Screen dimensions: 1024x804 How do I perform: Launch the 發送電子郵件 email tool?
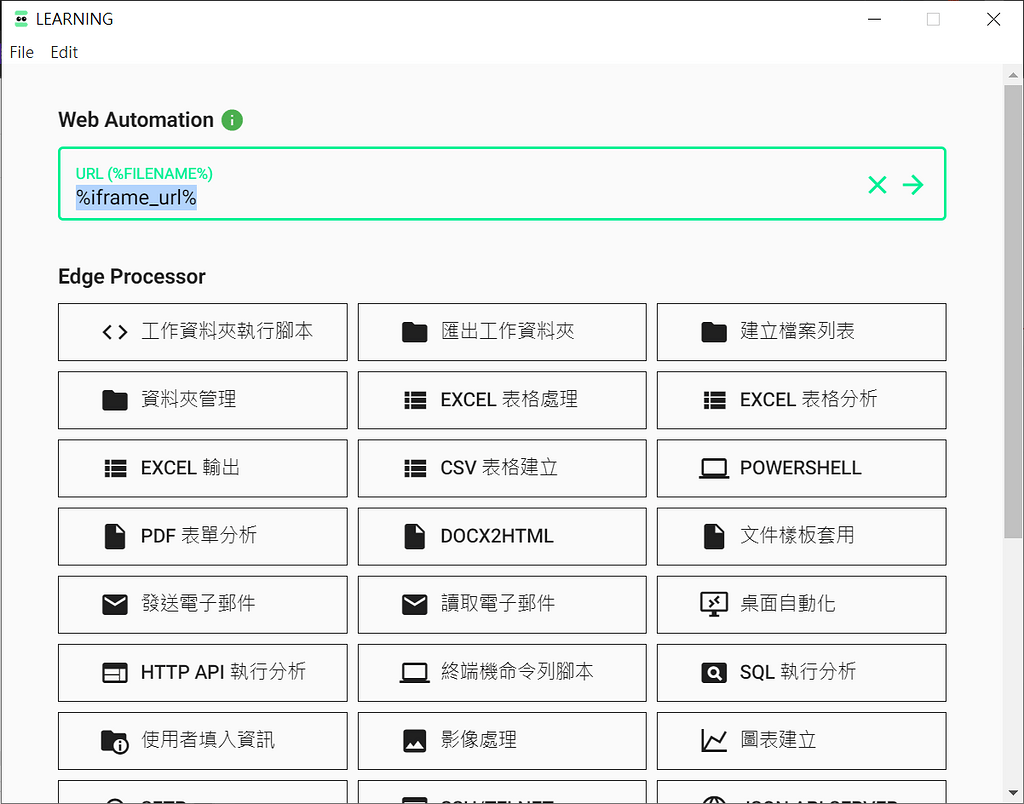point(202,604)
